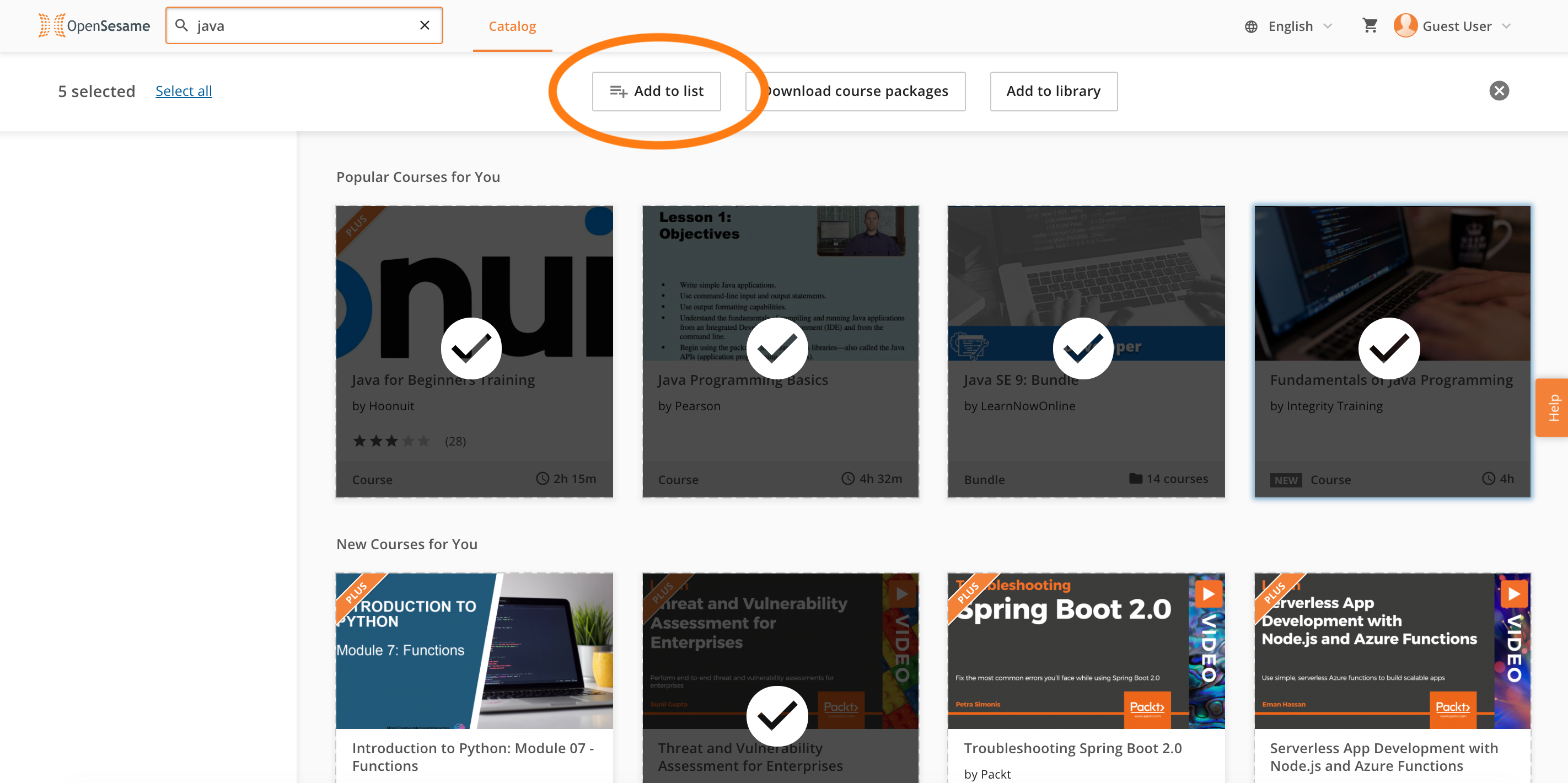Click the OpenSesame logo

tap(94, 25)
